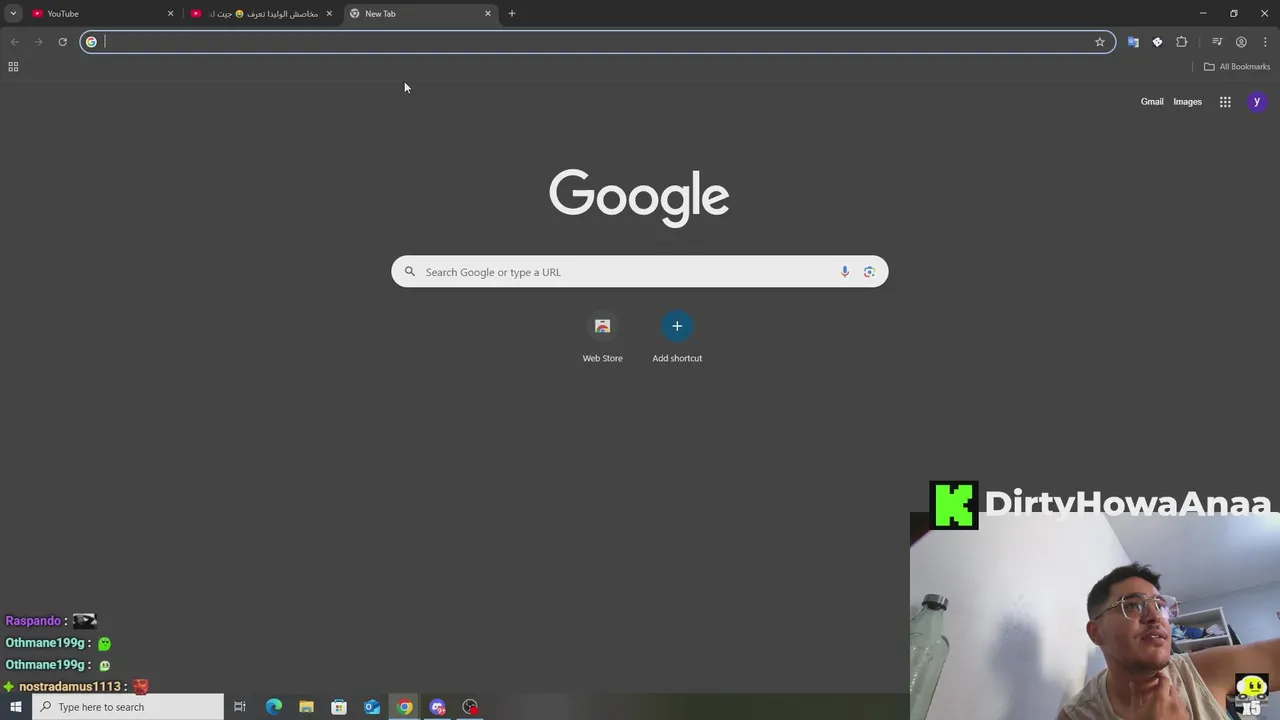The height and width of the screenshot is (720, 1280).
Task: Open the OBS icon on taskbar
Action: click(470, 707)
